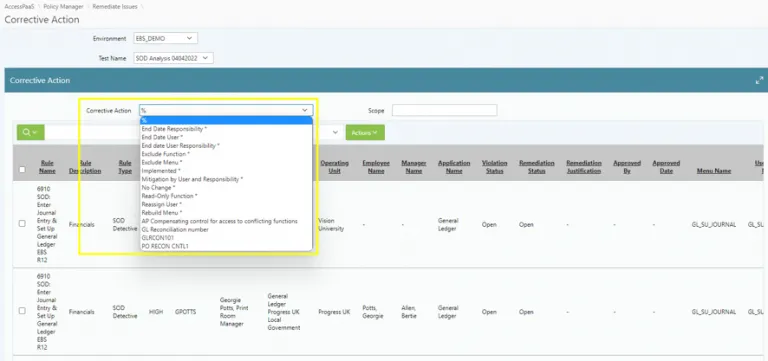Click GL_SU_JOURNAL in the second row
Screen dimensions: 768x361
click(x=714, y=312)
